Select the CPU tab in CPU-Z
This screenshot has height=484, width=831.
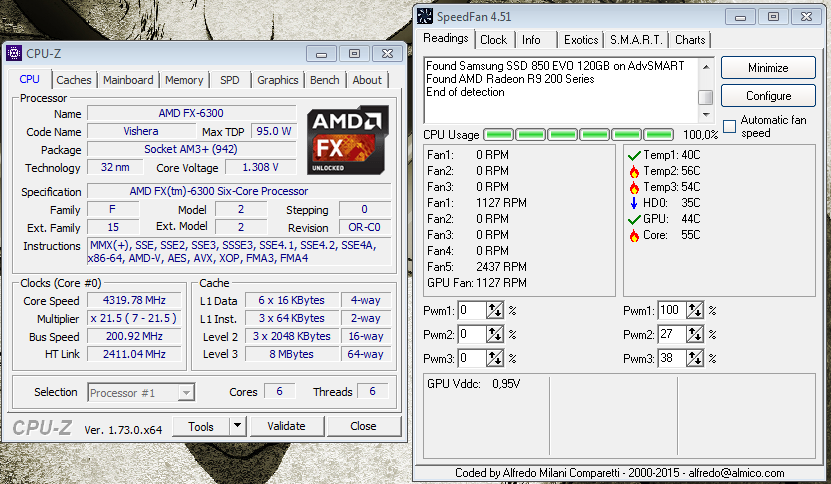click(x=29, y=79)
